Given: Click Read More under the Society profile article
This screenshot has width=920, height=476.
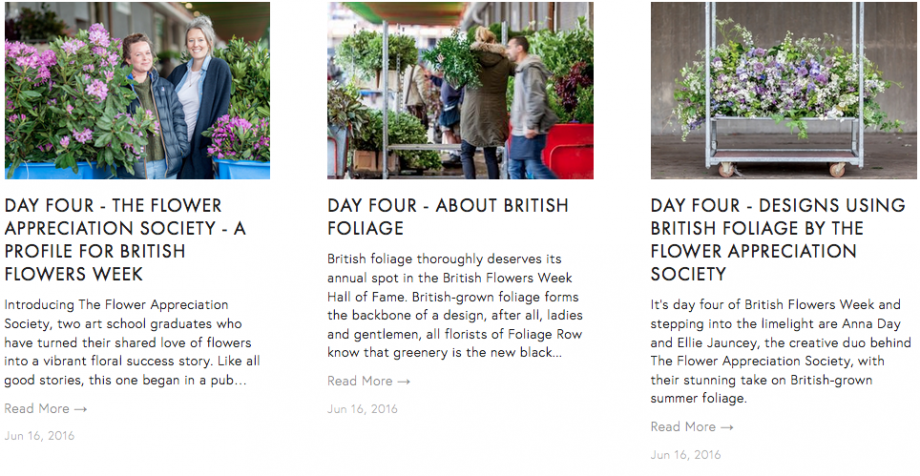Looking at the screenshot, I should (37, 409).
